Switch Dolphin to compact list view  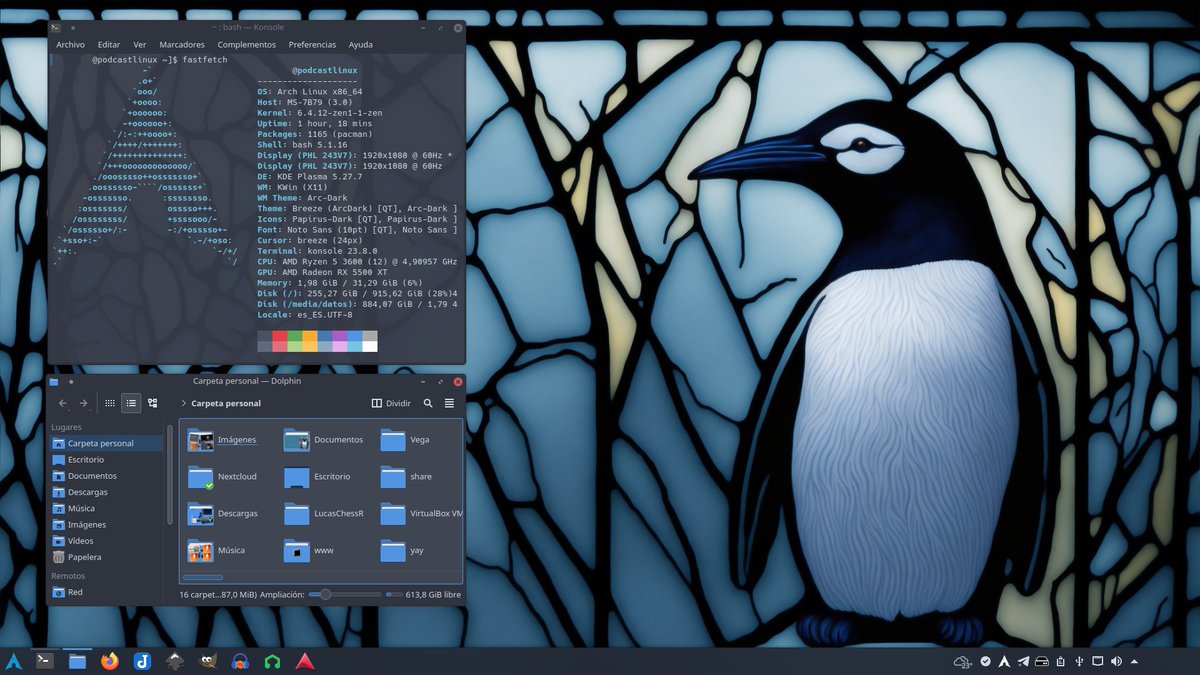point(131,403)
